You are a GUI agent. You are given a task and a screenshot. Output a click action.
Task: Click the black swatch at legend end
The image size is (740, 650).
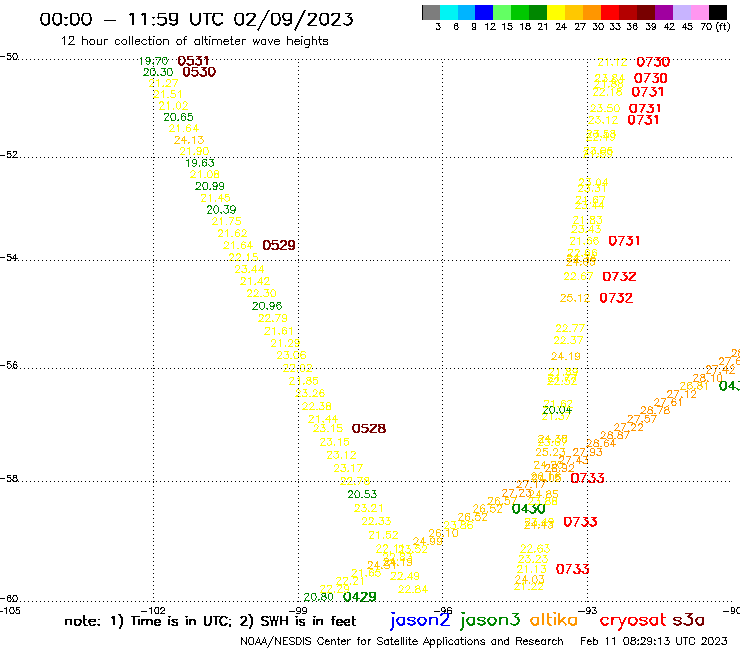point(717,12)
